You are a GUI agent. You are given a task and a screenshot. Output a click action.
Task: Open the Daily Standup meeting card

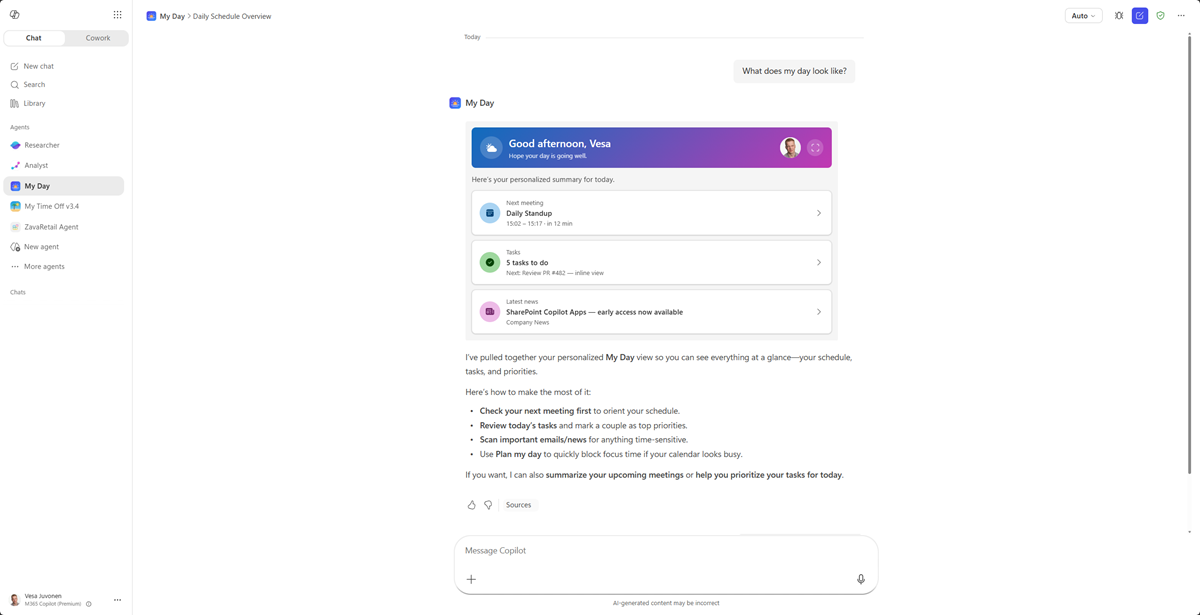pyautogui.click(x=651, y=213)
